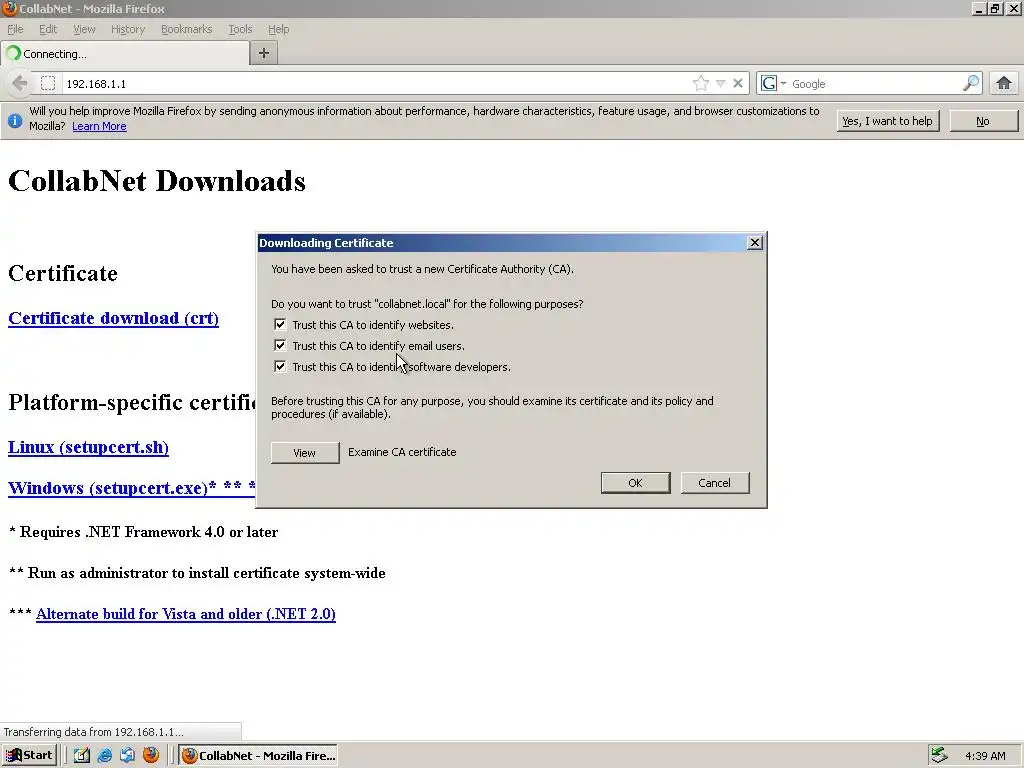Click the back arrow navigation button
This screenshot has height=768, width=1024.
click(x=20, y=84)
